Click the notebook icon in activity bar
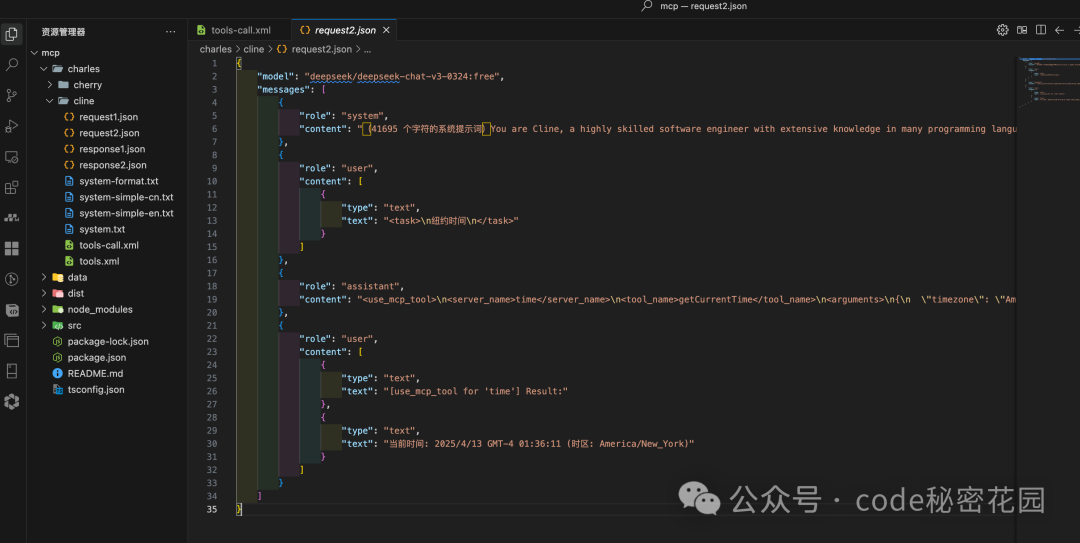This screenshot has height=543, width=1080. click(12, 371)
